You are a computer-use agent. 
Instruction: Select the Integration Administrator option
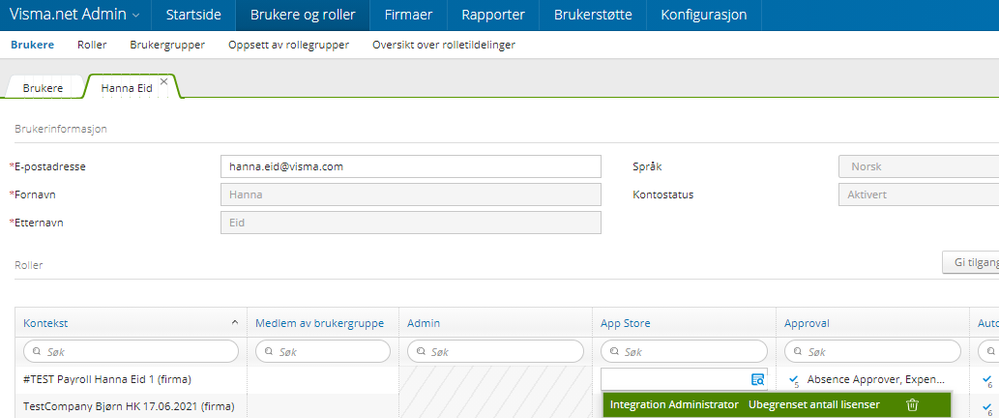point(674,405)
